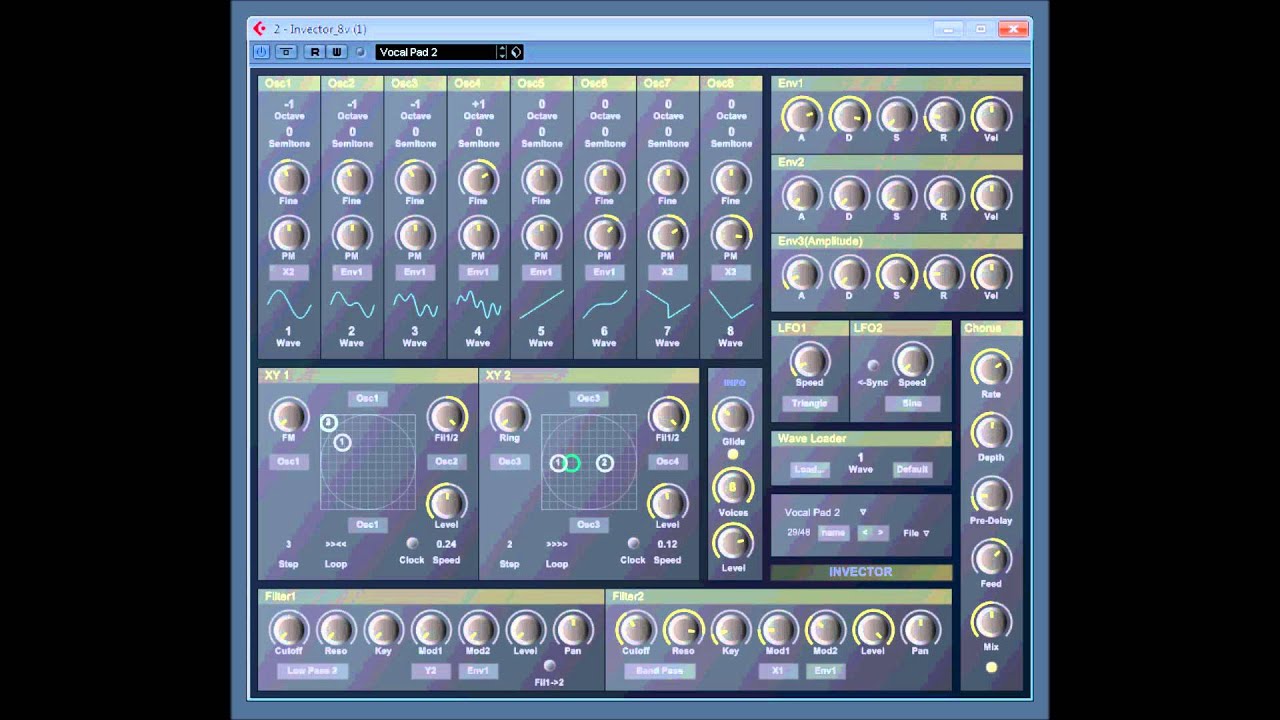The height and width of the screenshot is (720, 1280).
Task: Toggle the LFO2 Sync button
Action: click(872, 366)
